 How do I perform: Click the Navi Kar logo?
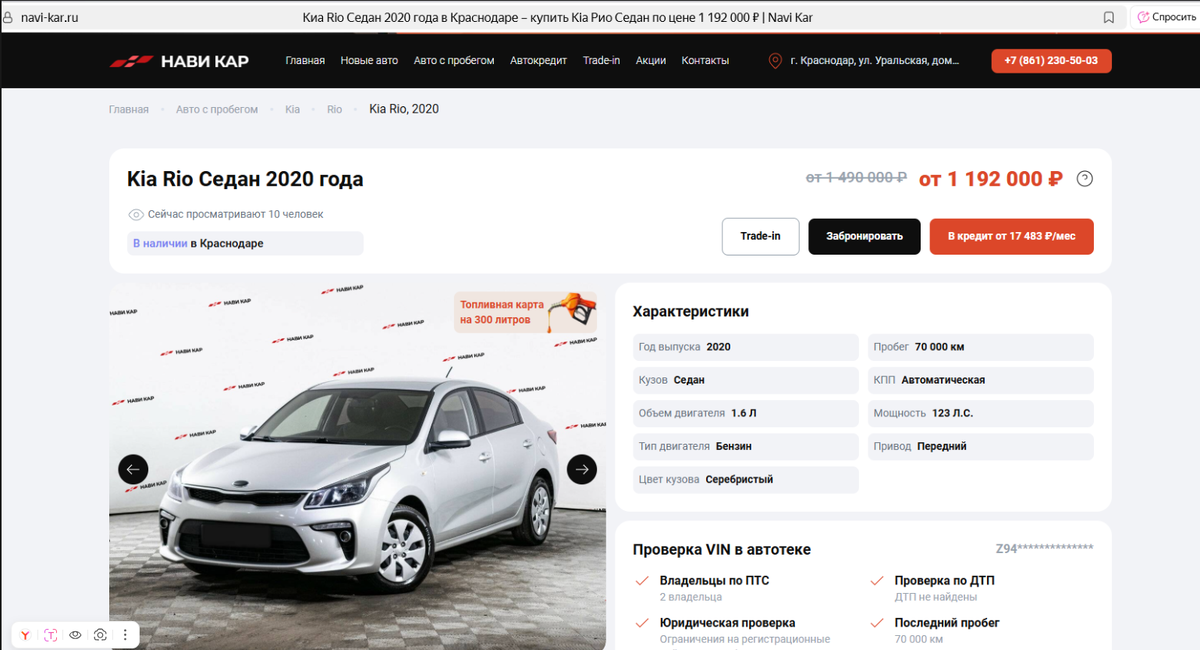[x=179, y=61]
